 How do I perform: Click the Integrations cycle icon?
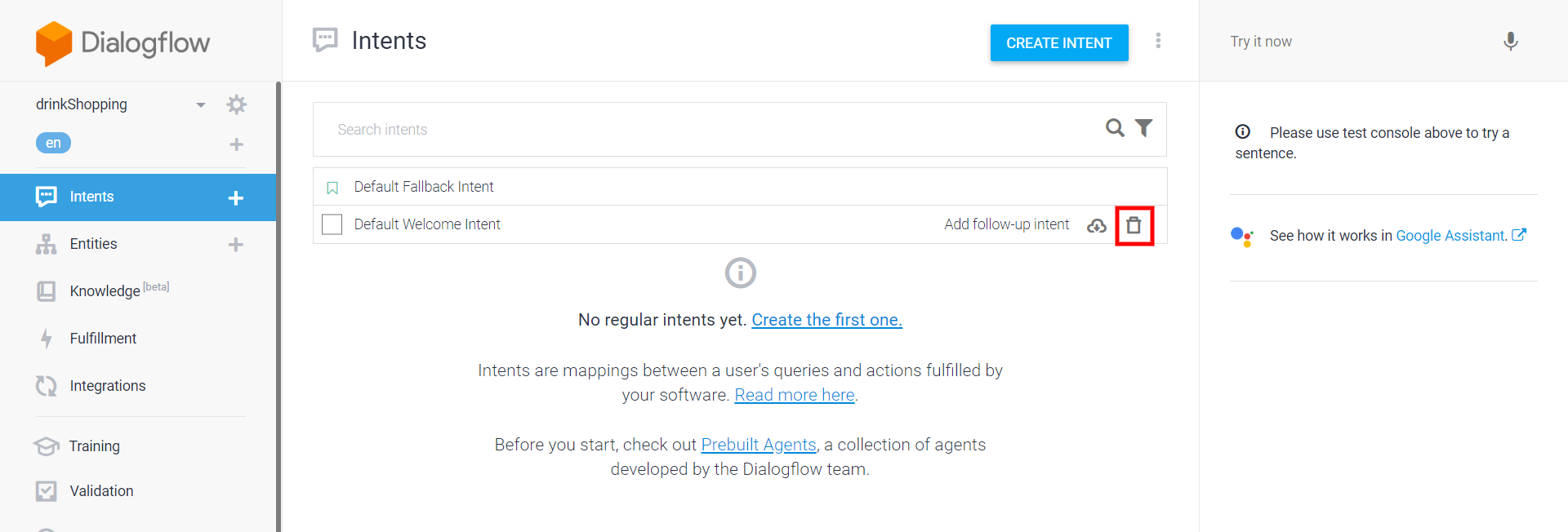[x=47, y=386]
